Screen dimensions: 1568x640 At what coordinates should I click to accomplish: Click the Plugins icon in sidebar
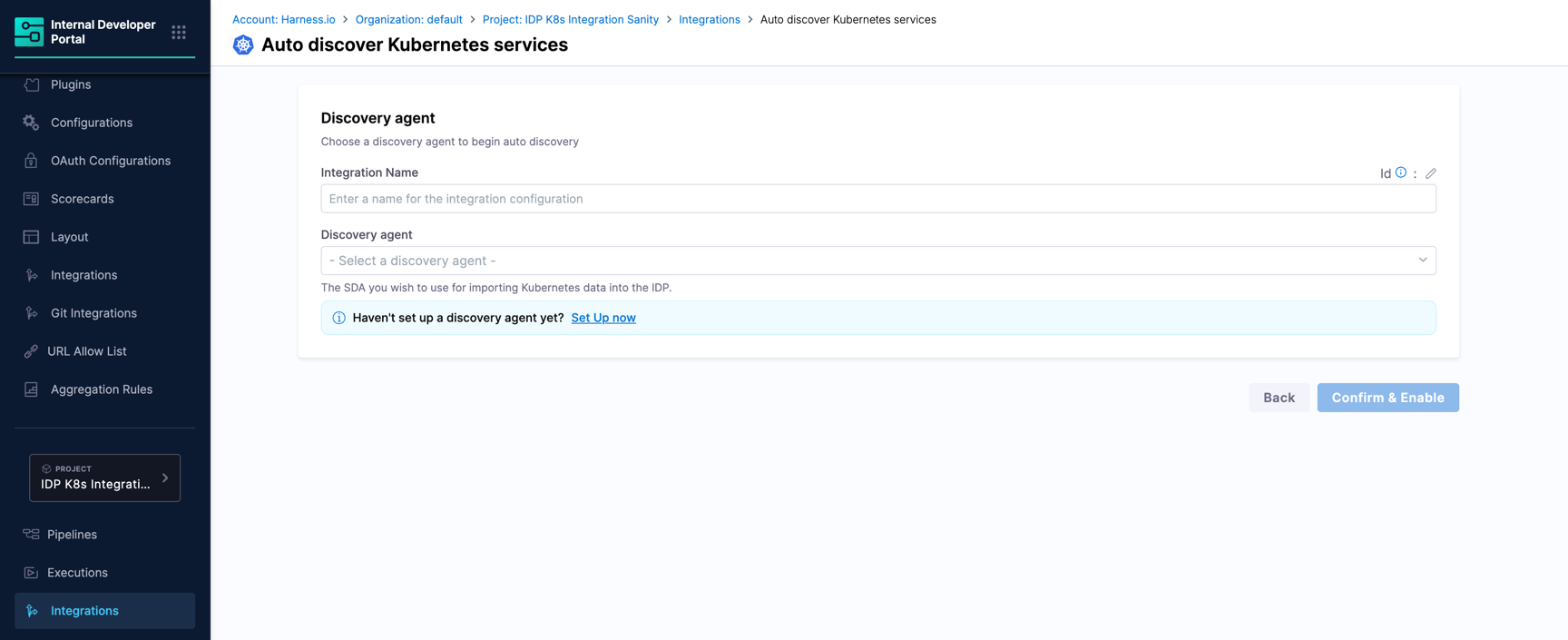pyautogui.click(x=32, y=84)
